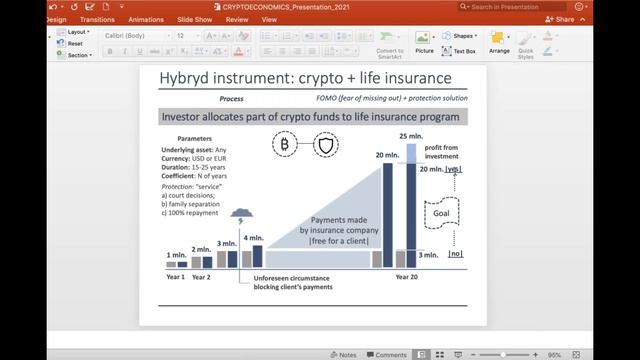Toggle Subscript formatting
This screenshot has width=640, height=360.
[x=184, y=51]
